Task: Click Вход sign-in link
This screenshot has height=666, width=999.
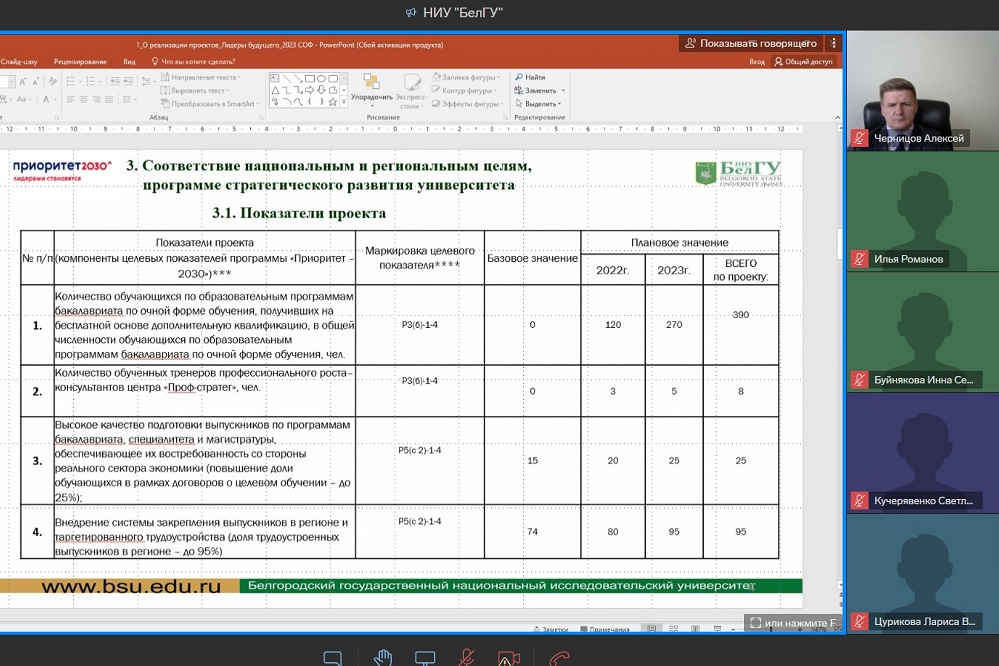Action: pos(757,62)
